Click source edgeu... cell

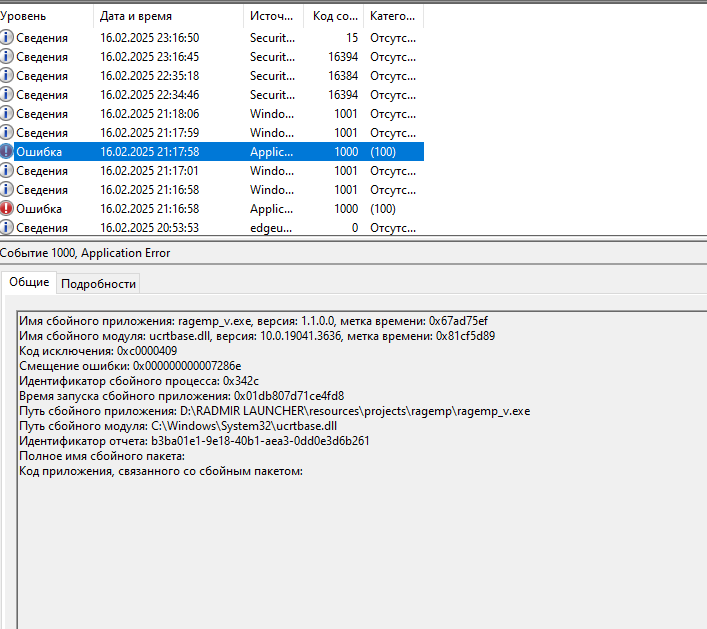[x=271, y=228]
